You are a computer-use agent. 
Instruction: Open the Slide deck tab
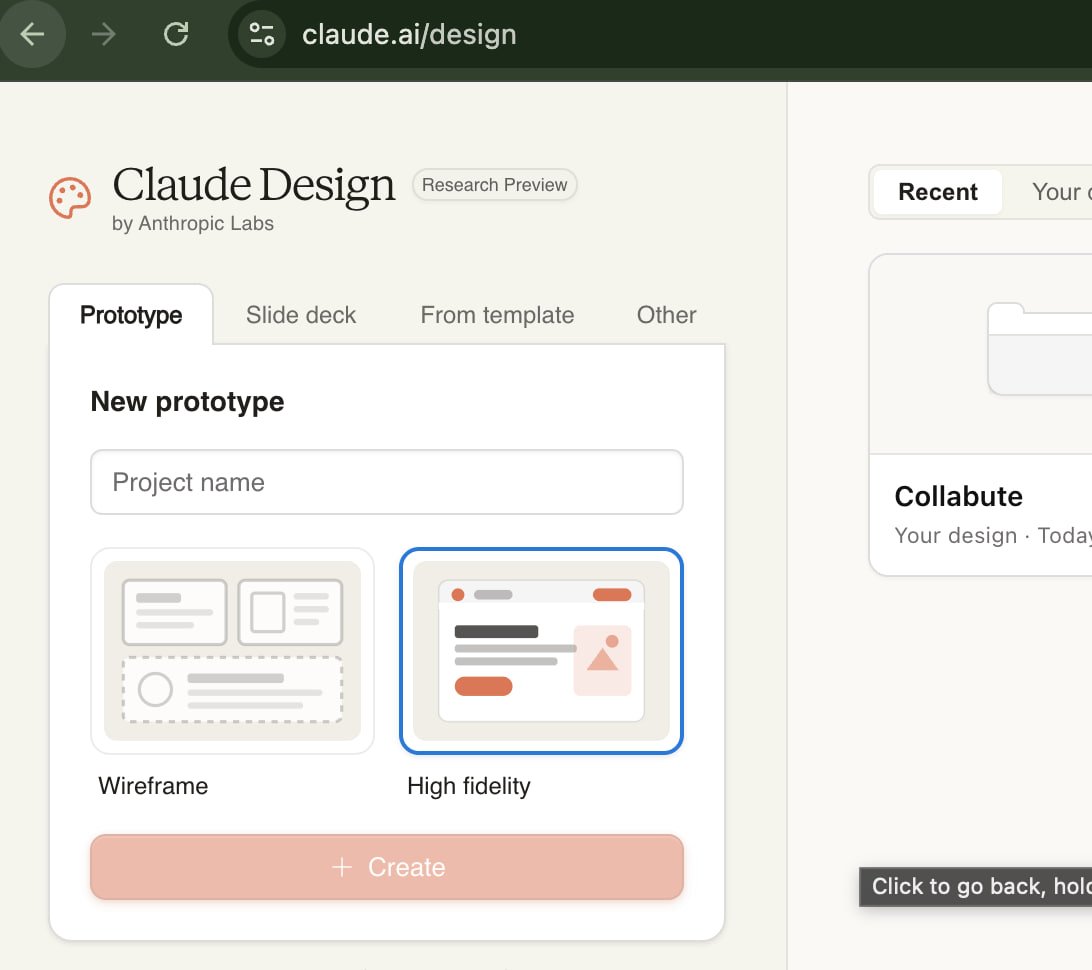(x=301, y=315)
